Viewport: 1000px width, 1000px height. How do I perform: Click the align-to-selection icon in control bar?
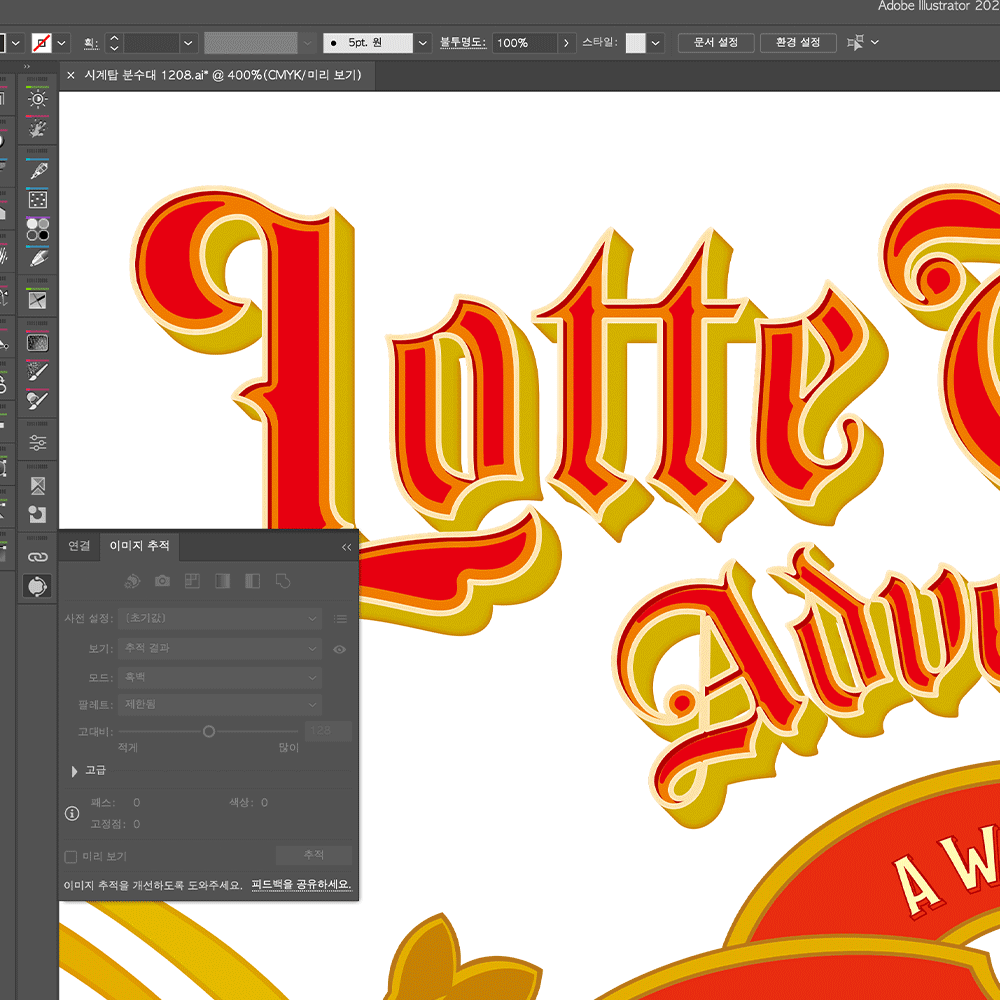(855, 43)
